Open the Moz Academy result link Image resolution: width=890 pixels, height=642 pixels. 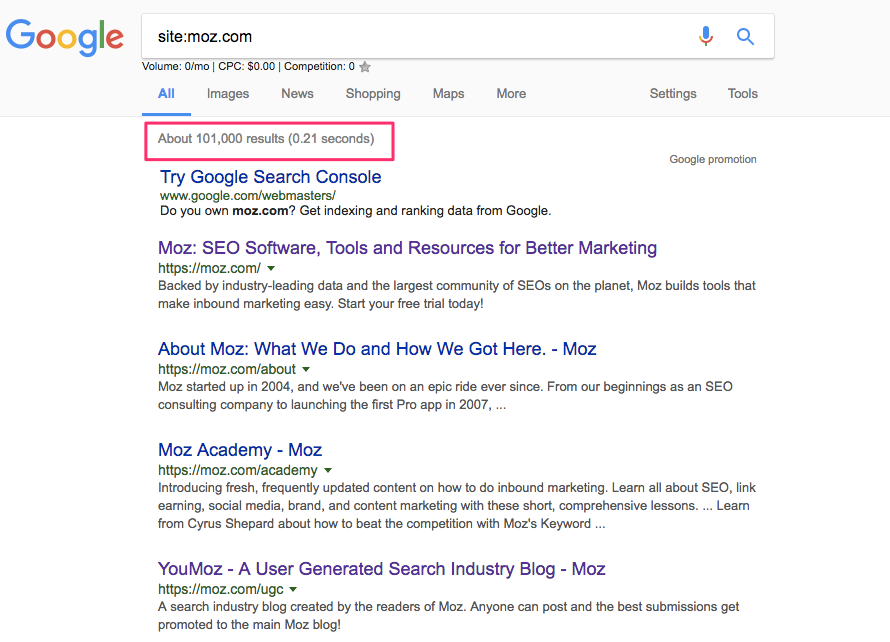pyautogui.click(x=239, y=449)
